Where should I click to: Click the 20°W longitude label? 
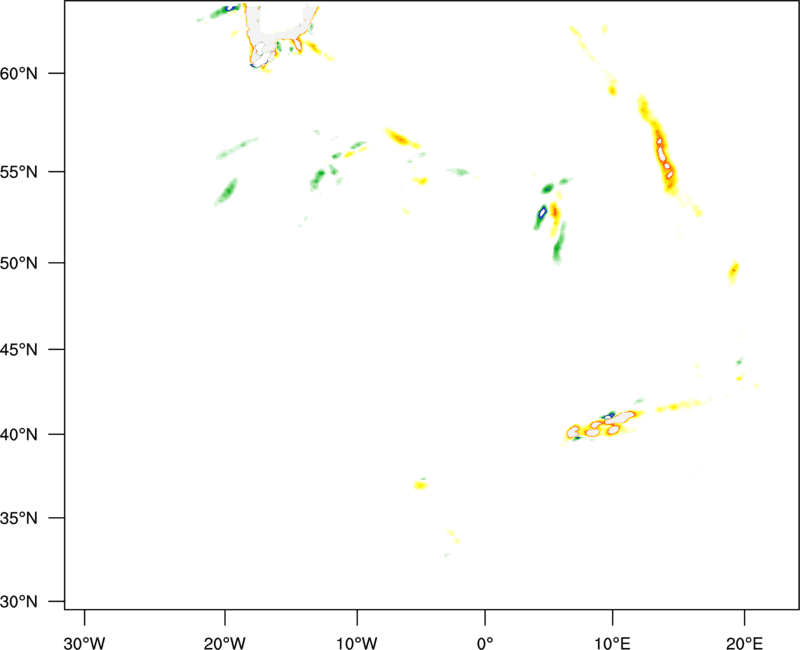224,643
